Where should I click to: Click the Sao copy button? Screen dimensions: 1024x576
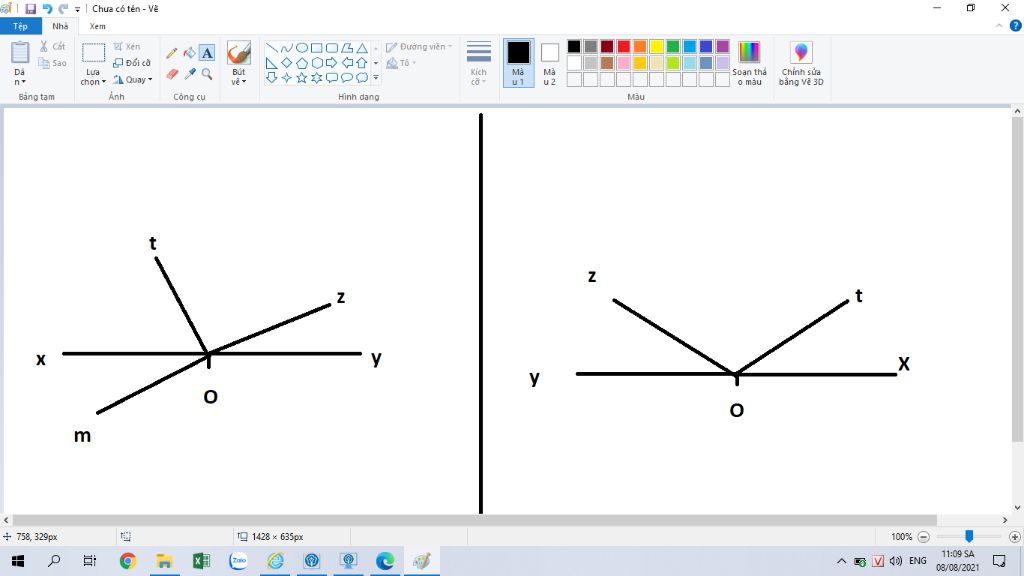(52, 63)
